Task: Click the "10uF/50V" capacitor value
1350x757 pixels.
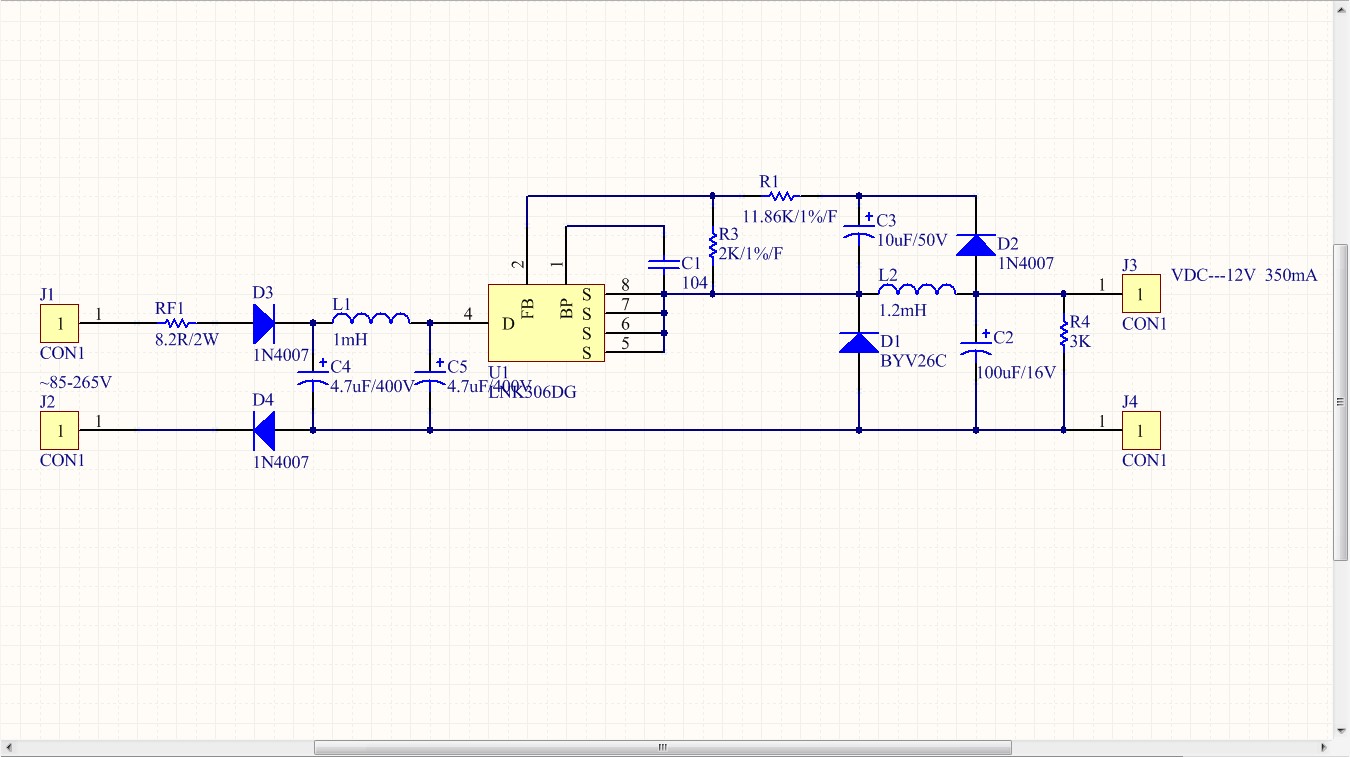Action: (913, 240)
